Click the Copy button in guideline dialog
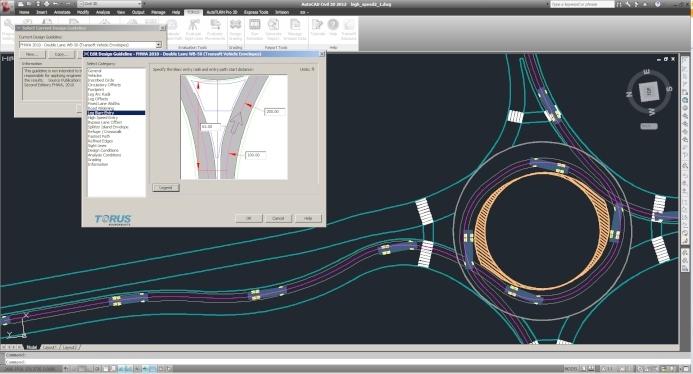The height and width of the screenshot is (374, 693). [61, 54]
